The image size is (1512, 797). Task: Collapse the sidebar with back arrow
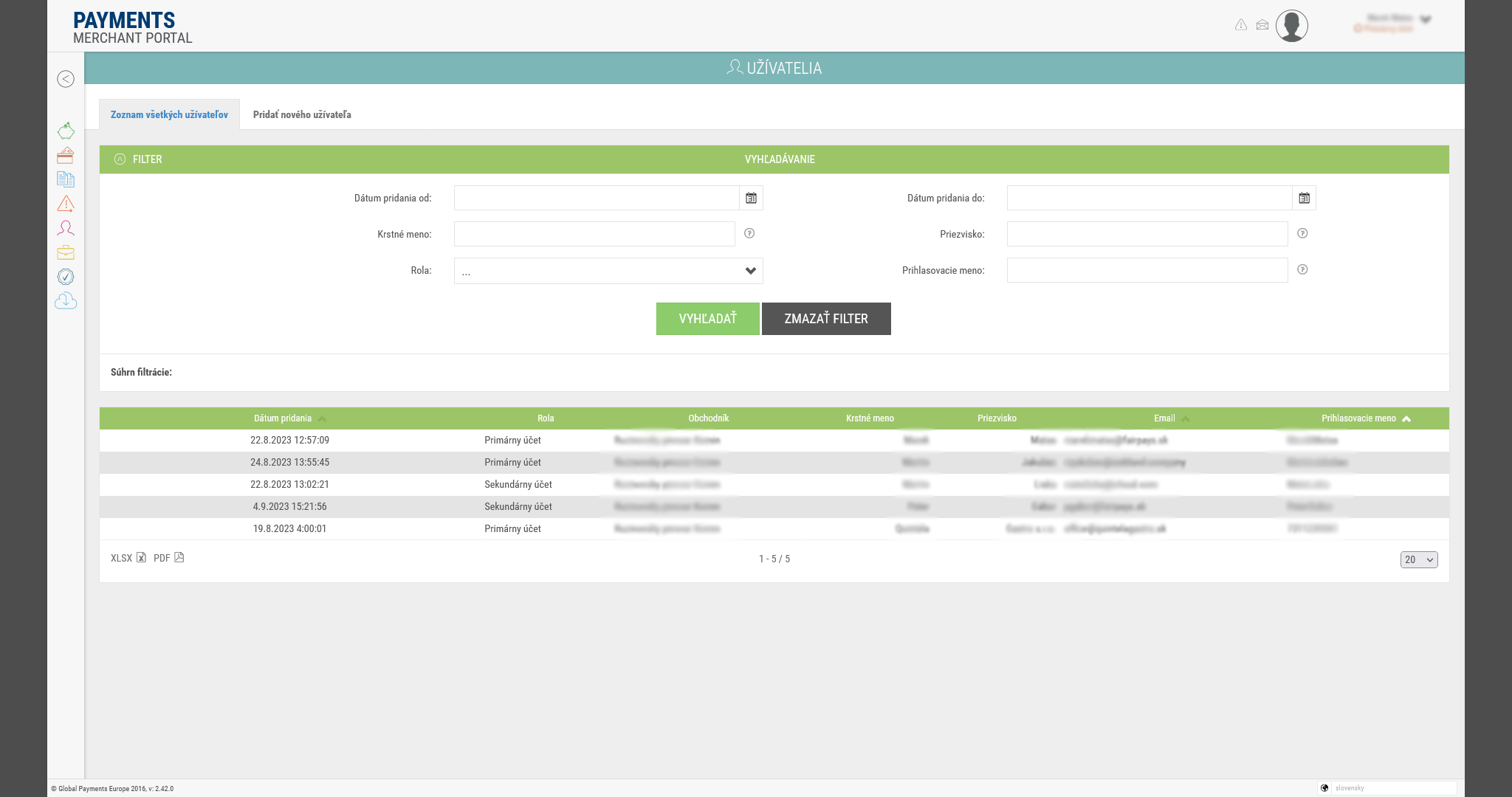click(66, 79)
